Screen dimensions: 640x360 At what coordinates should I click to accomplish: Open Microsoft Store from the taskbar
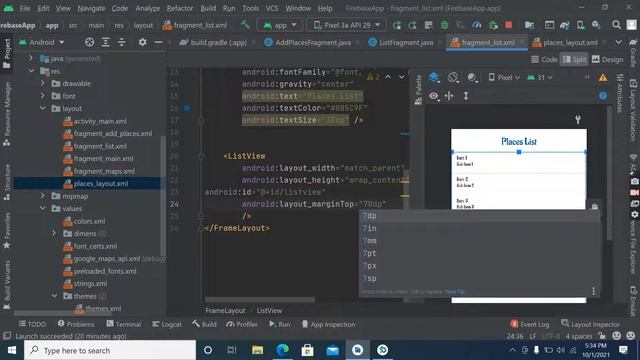[x=307, y=350]
